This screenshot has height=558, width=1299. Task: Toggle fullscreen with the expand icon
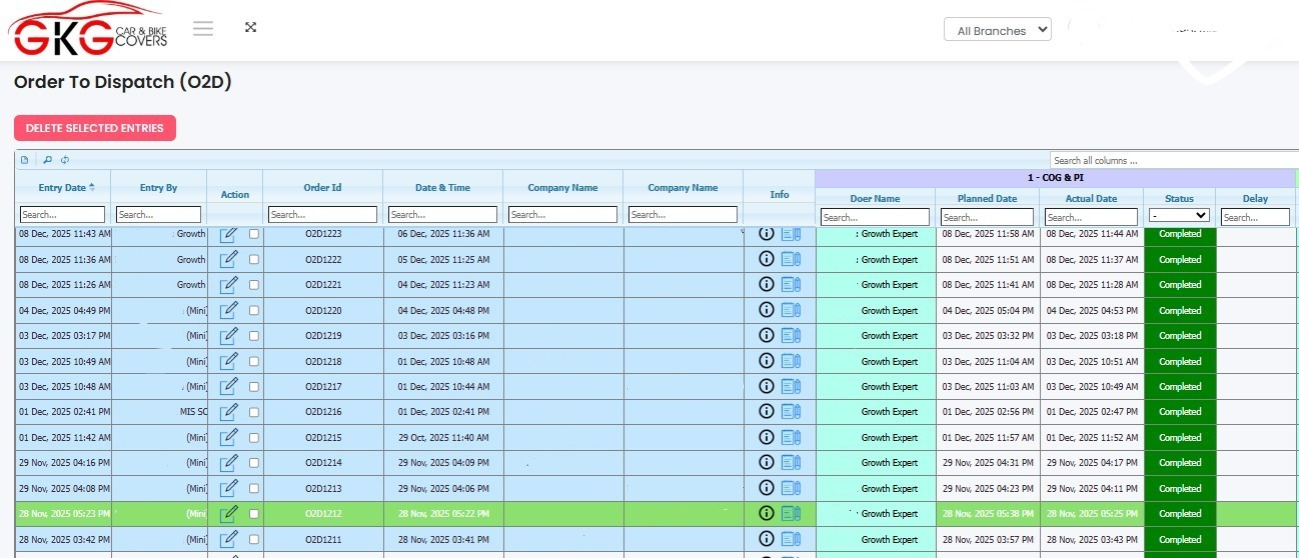pyautogui.click(x=251, y=27)
